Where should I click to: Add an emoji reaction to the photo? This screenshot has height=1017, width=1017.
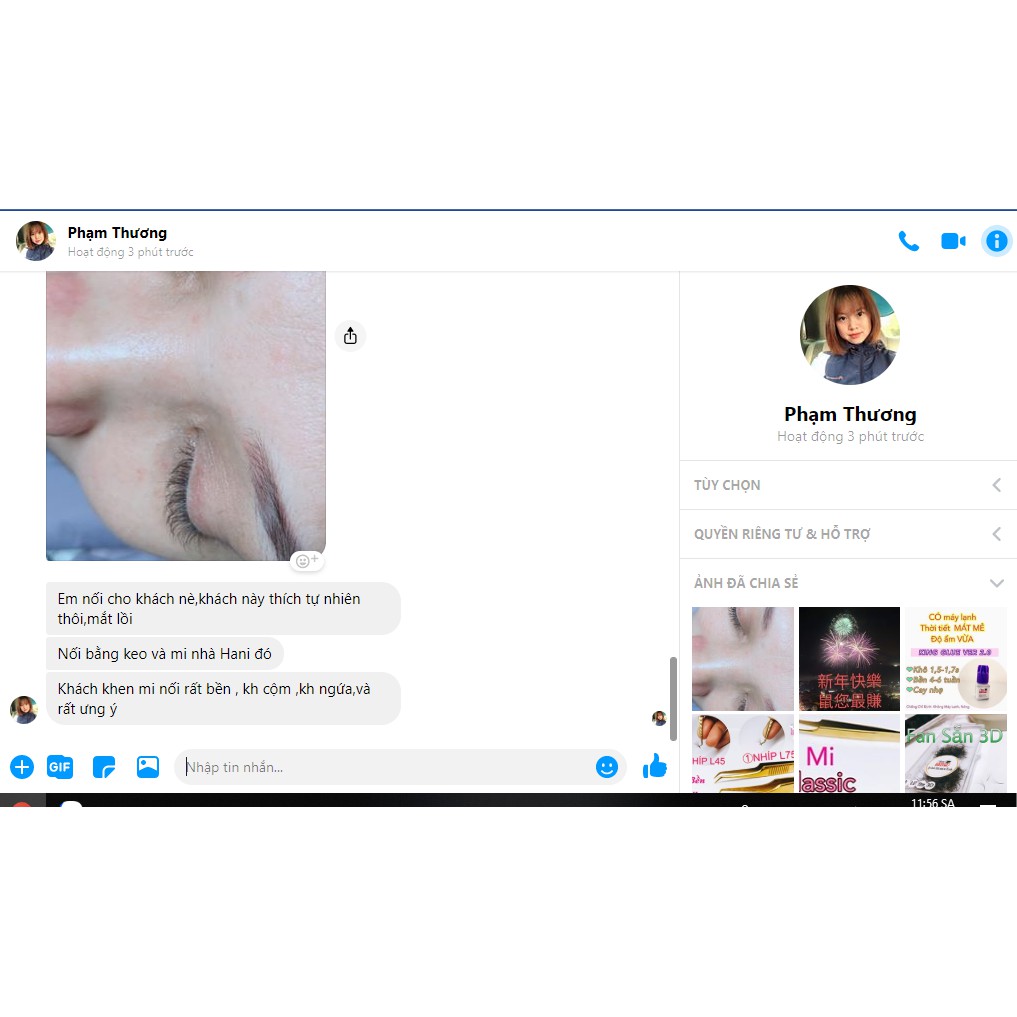tap(307, 561)
